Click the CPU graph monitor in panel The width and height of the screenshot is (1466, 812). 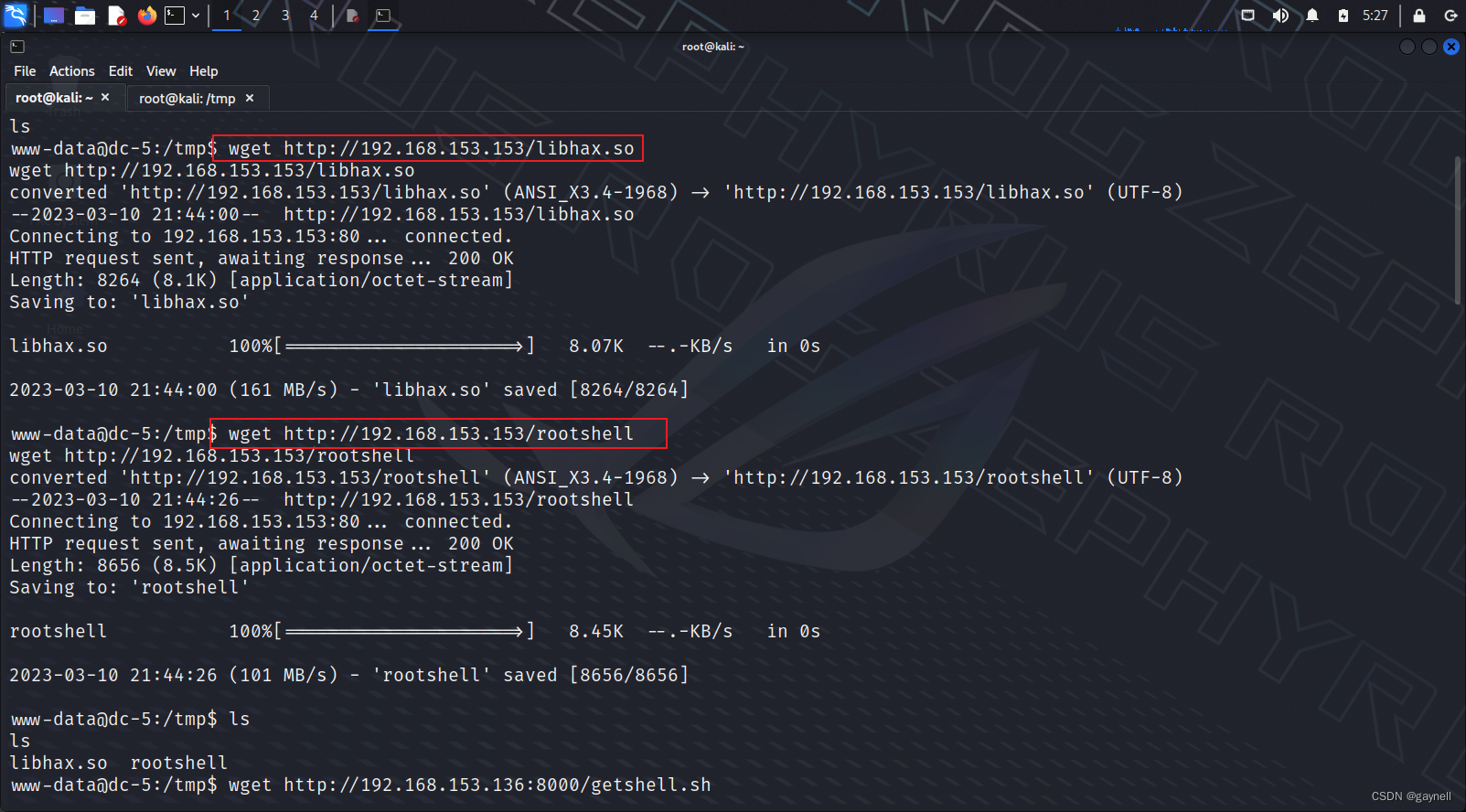tap(1171, 27)
